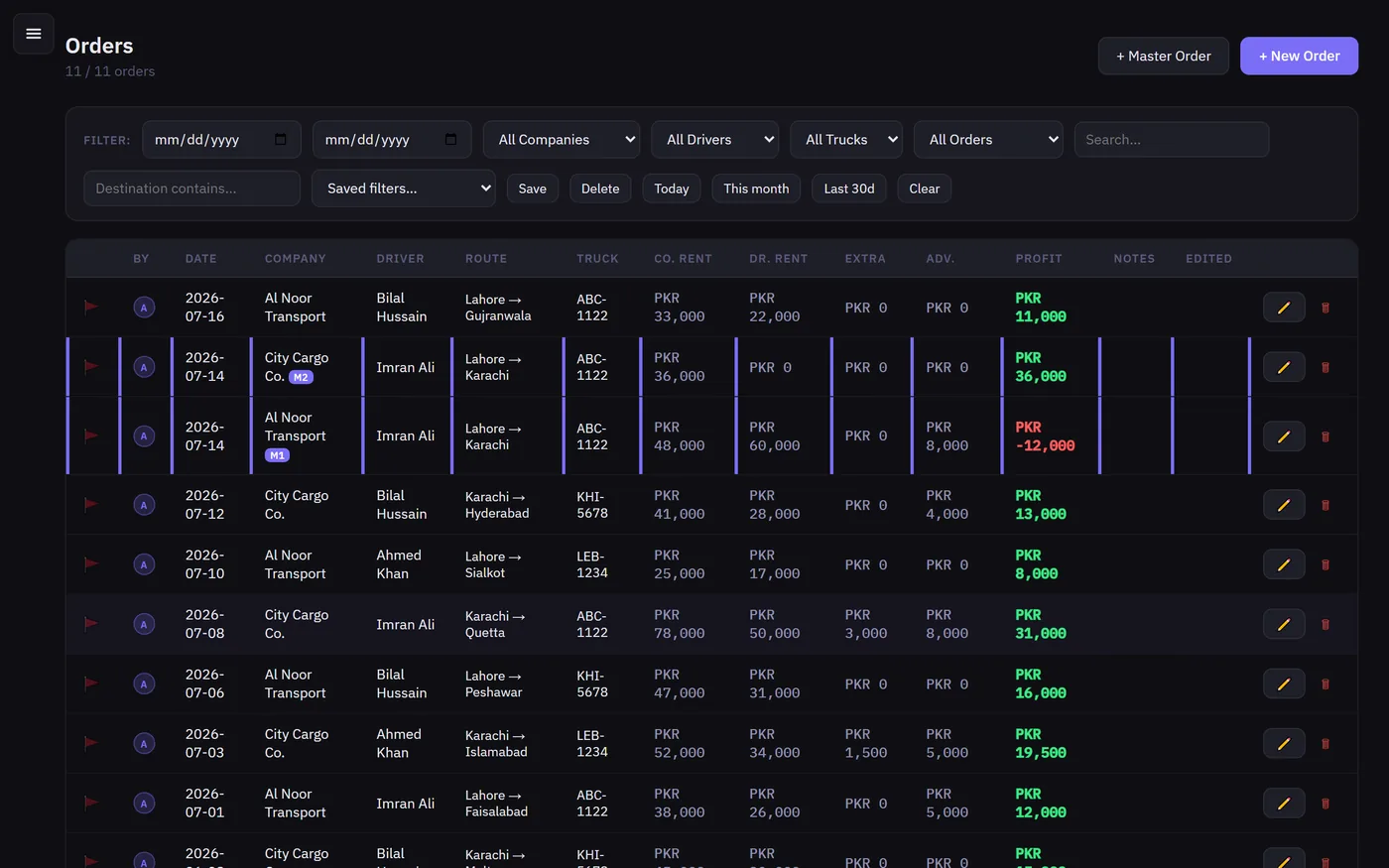1389x868 pixels.
Task: Focus the Search input field
Action: coord(1172,140)
